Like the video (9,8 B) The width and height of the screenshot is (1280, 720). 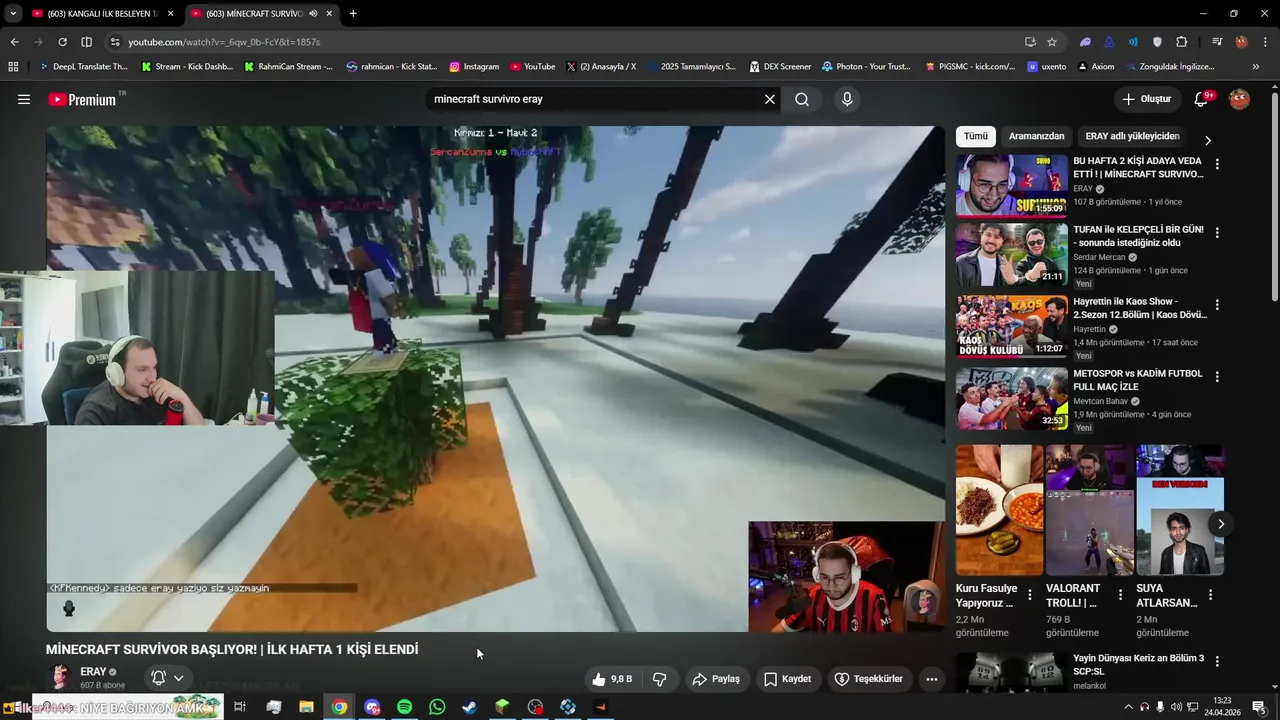point(612,679)
